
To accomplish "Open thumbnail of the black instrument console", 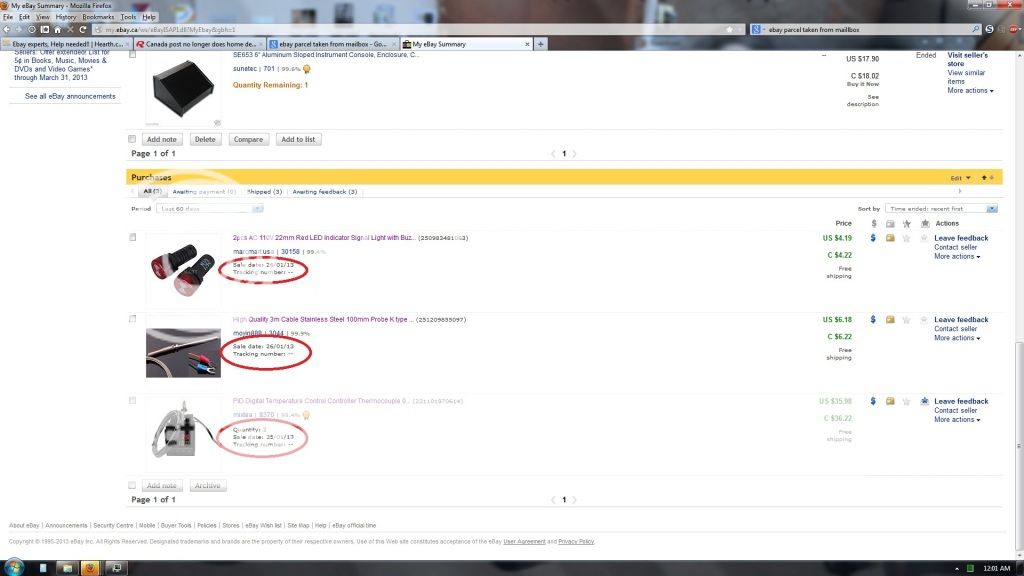I will [183, 89].
